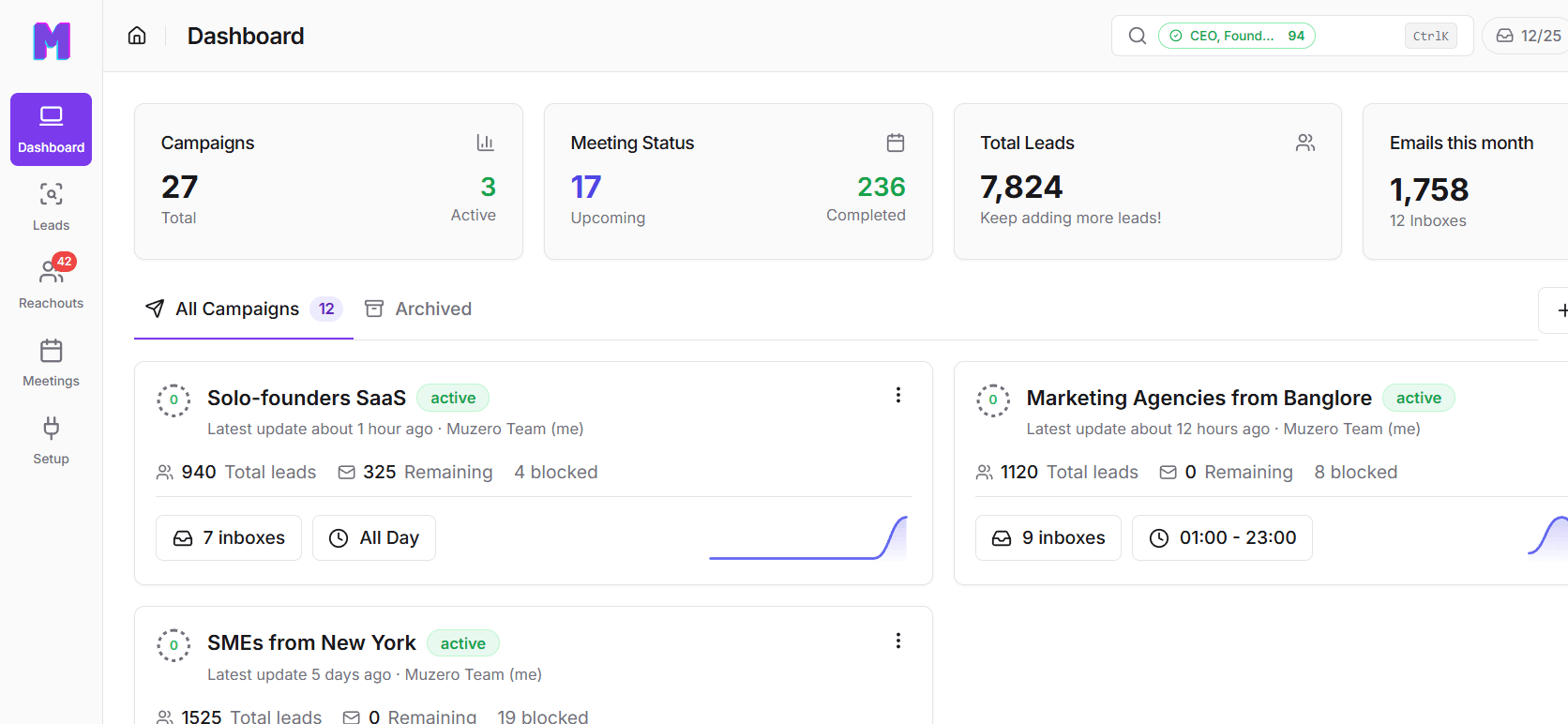Click the 01:00 - 23:00 schedule button
The width and height of the screenshot is (1568, 724).
(x=1222, y=538)
